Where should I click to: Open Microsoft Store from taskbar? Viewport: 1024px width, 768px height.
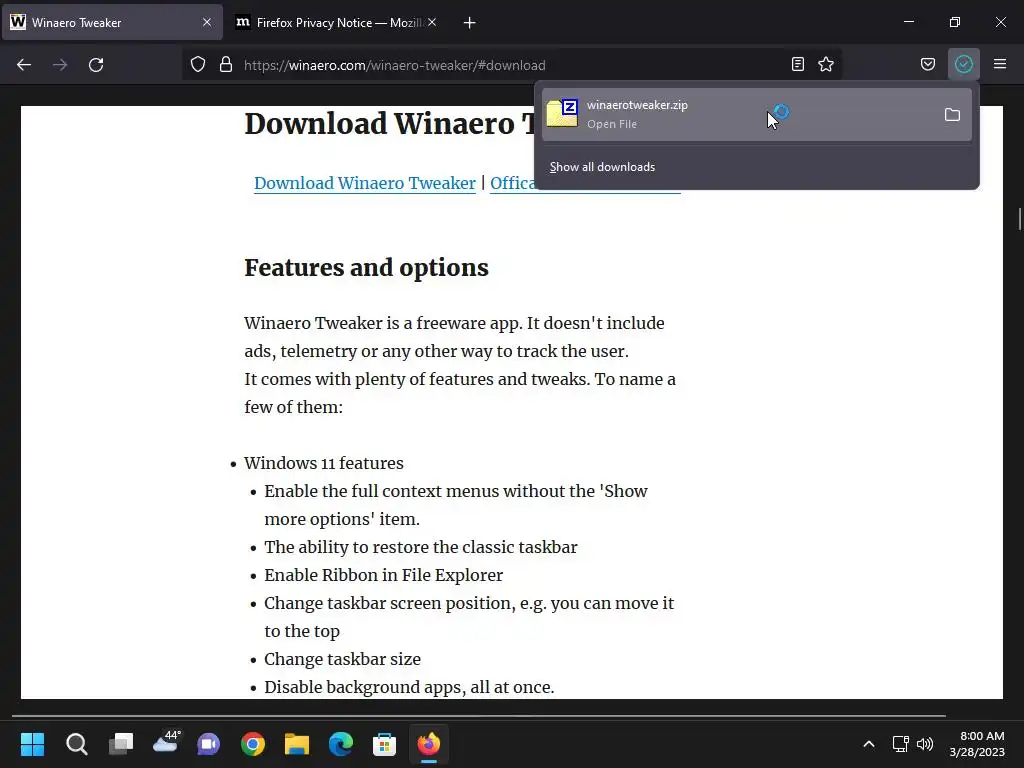click(x=385, y=744)
